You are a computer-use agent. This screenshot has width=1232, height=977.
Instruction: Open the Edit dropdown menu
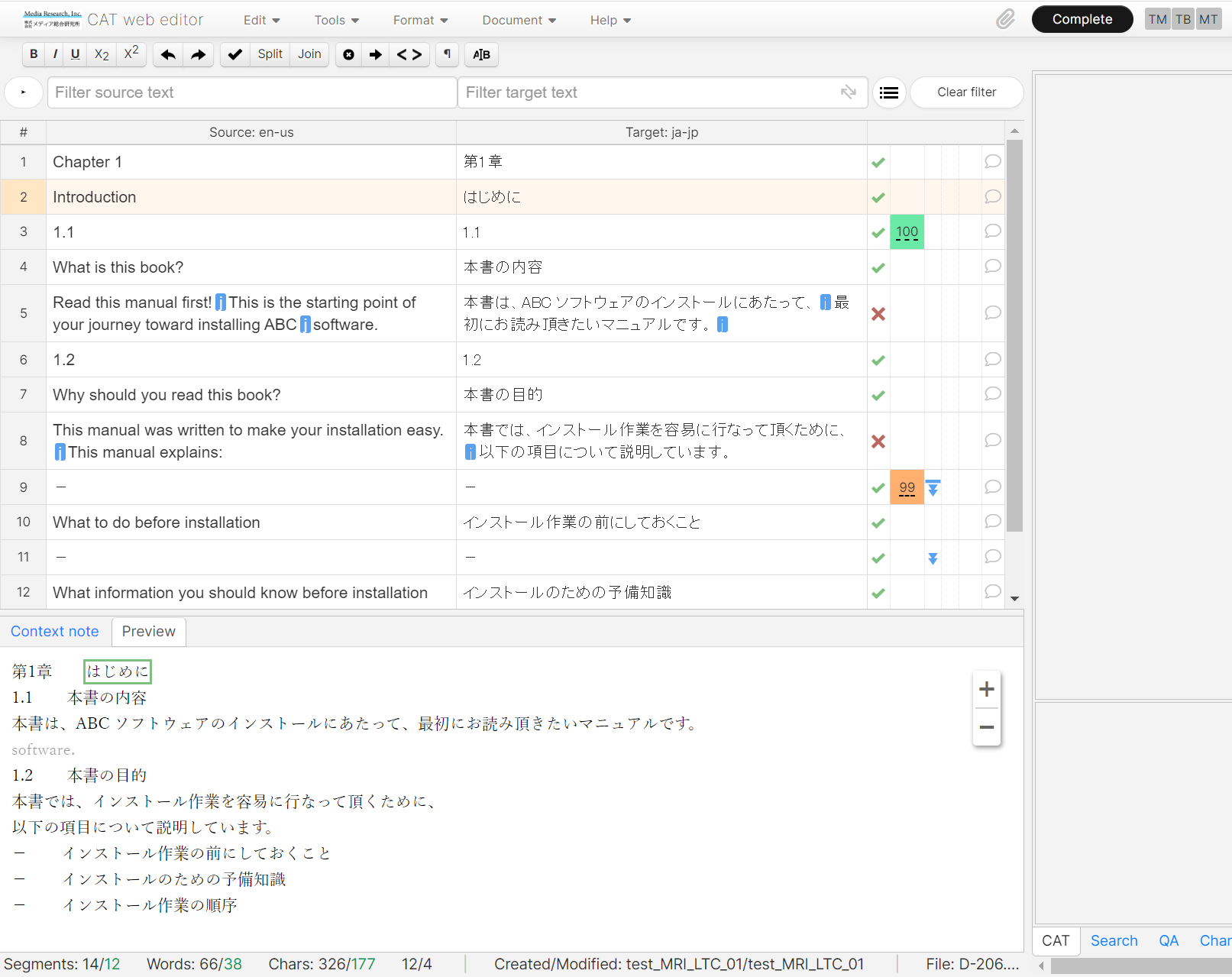261,21
